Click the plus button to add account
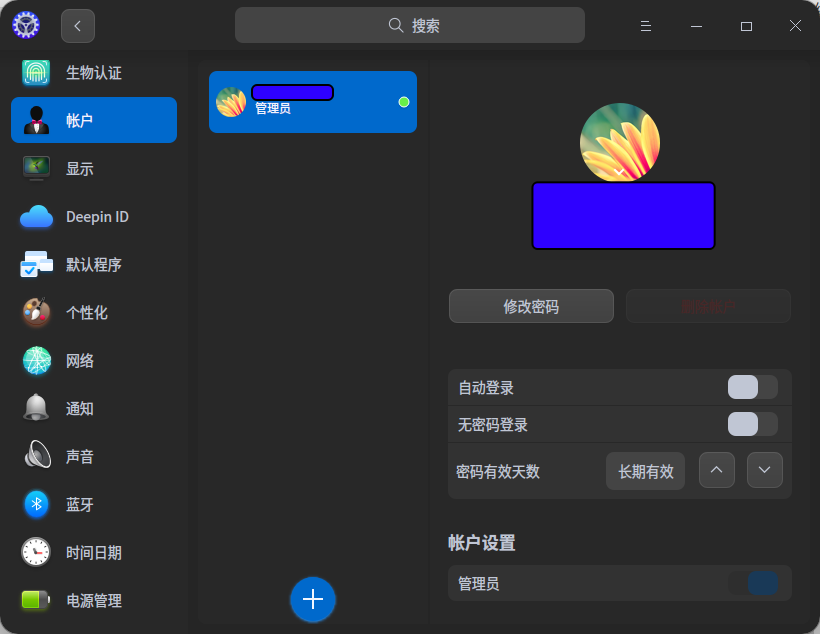 coord(313,600)
